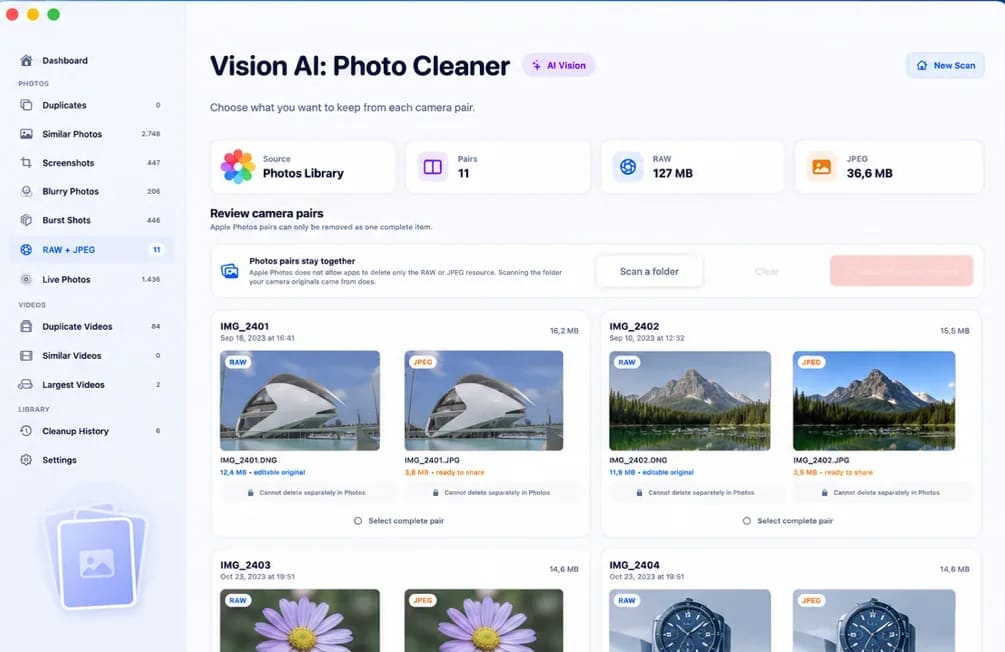1005x652 pixels.
Task: Click the stacked photos illustration in sidebar
Action: click(x=96, y=556)
